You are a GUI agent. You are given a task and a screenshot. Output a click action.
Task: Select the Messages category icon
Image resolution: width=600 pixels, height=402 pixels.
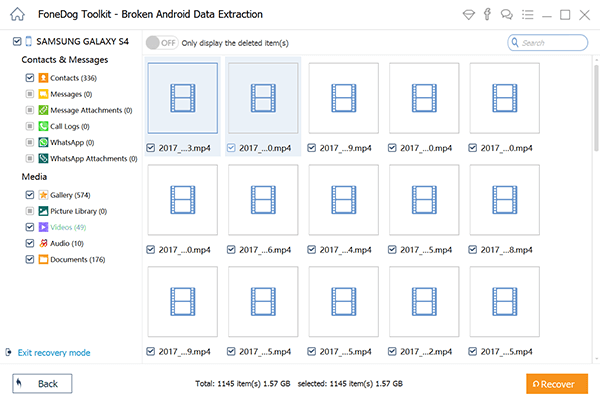point(43,94)
